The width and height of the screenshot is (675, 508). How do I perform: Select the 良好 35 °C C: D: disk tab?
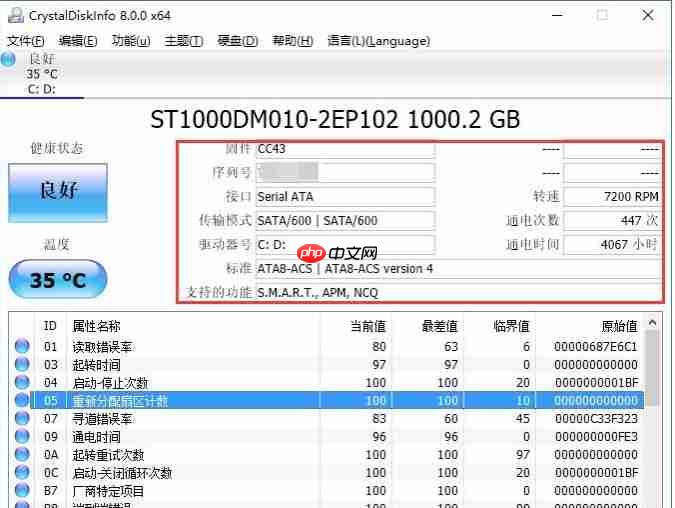coord(42,74)
